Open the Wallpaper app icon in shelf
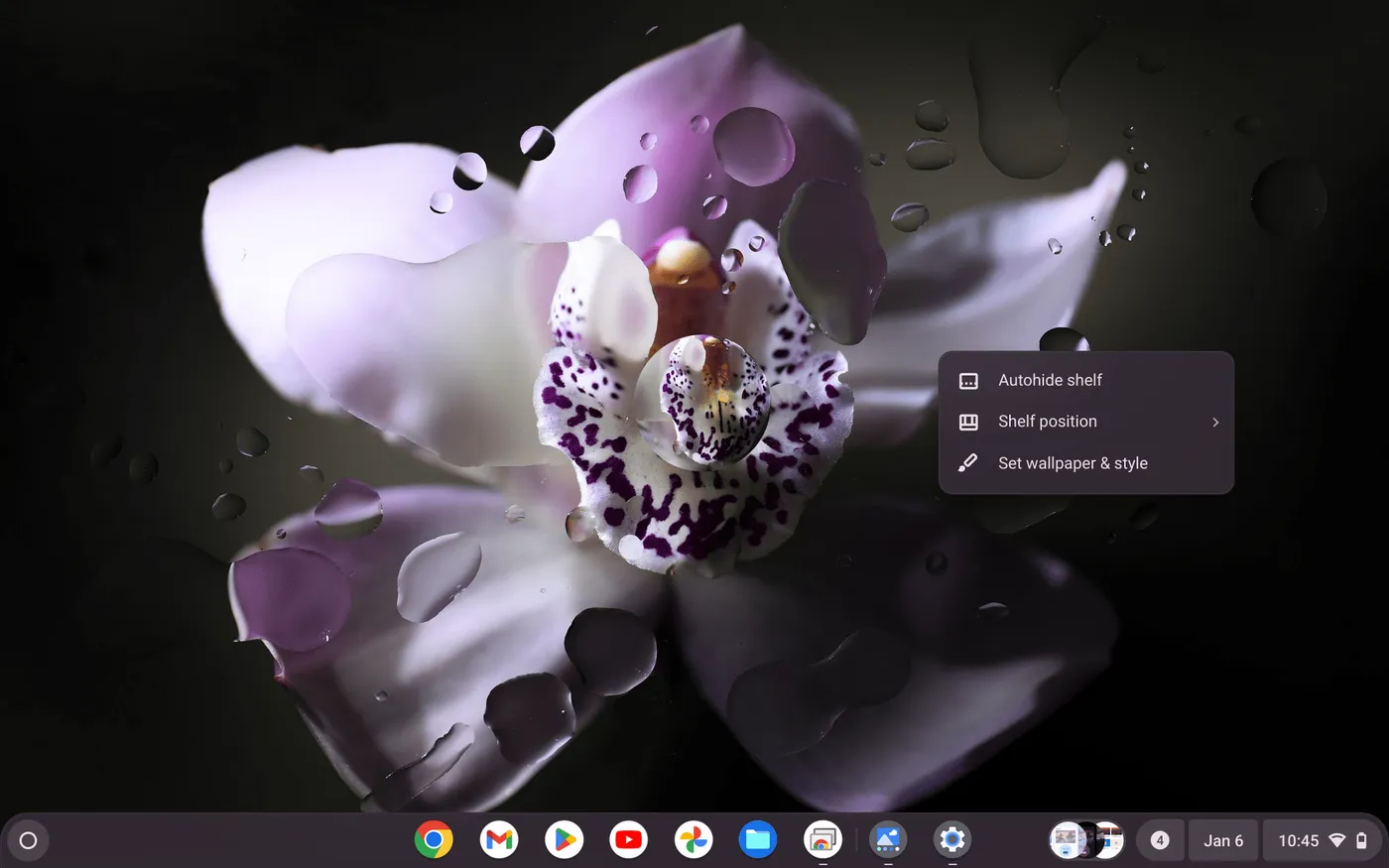The width and height of the screenshot is (1389, 868). coord(888,840)
